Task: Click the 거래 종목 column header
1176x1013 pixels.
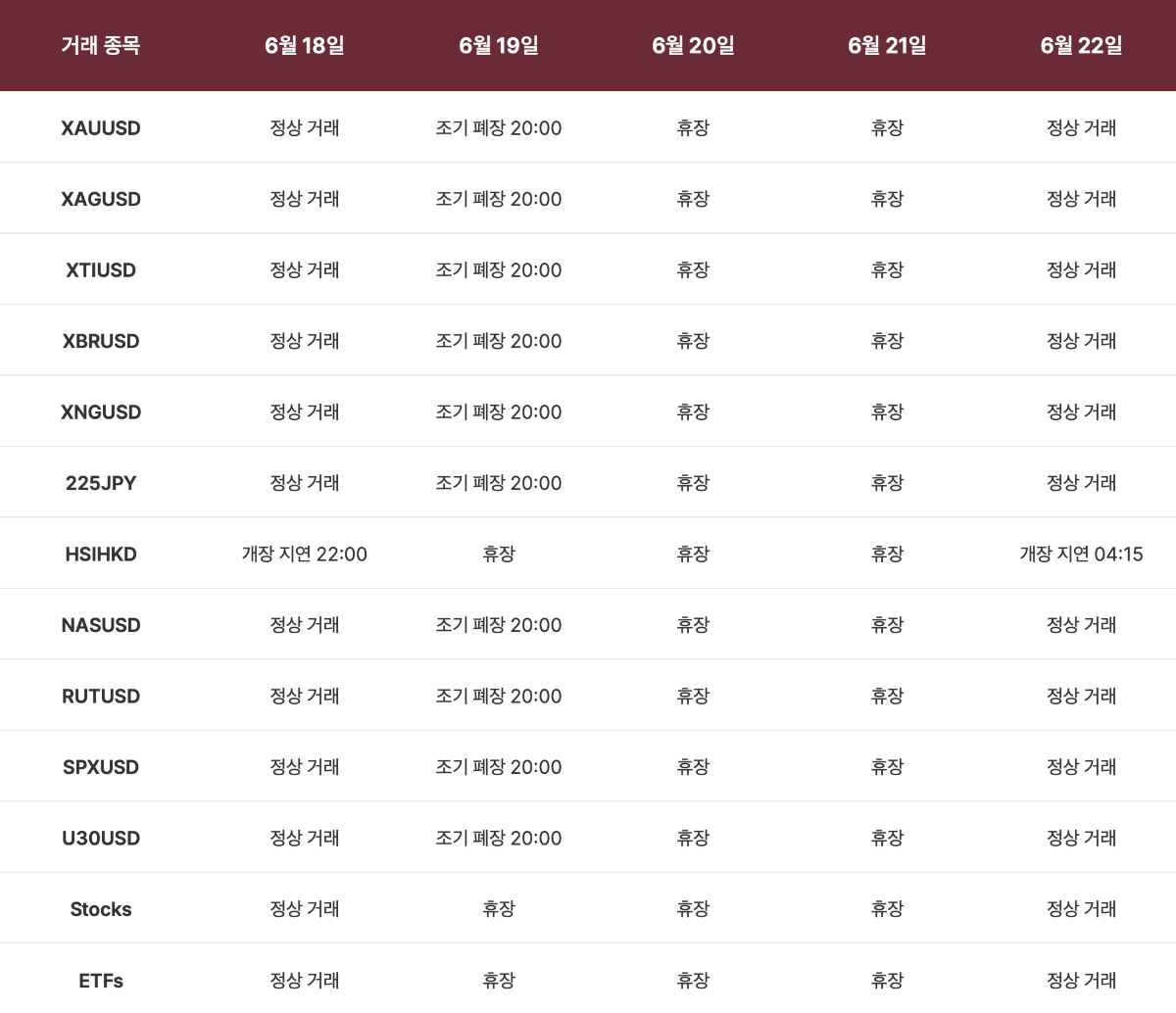Action: pos(101,45)
